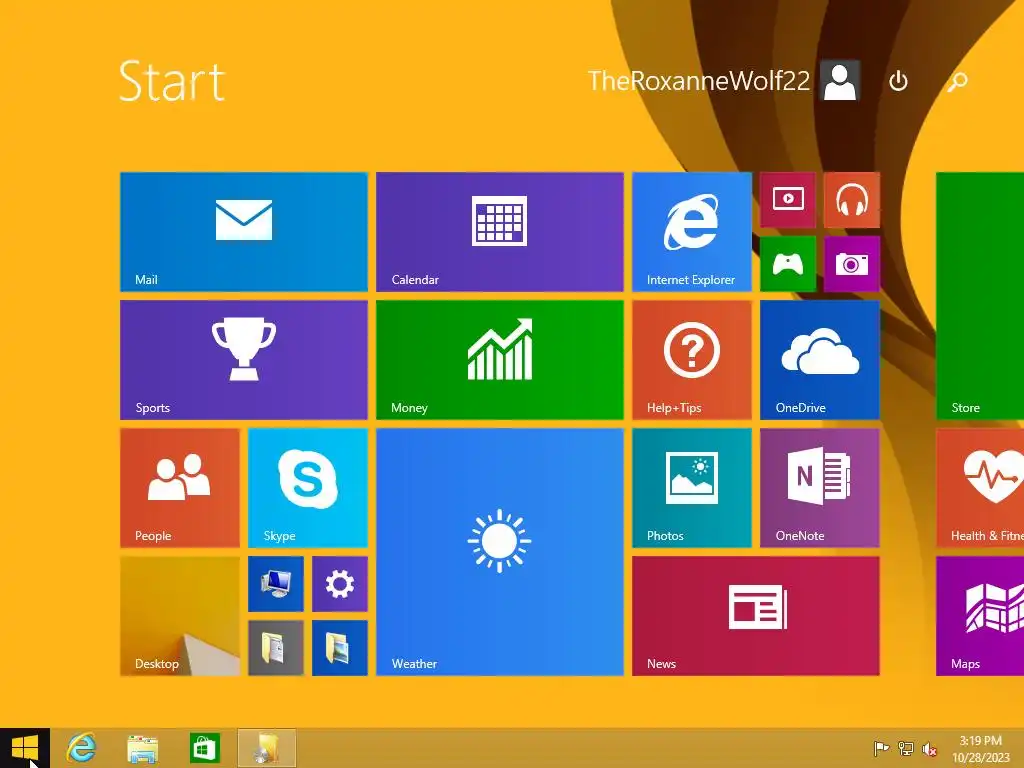Open the Mail tile
Viewport: 1024px width, 768px height.
coord(244,232)
